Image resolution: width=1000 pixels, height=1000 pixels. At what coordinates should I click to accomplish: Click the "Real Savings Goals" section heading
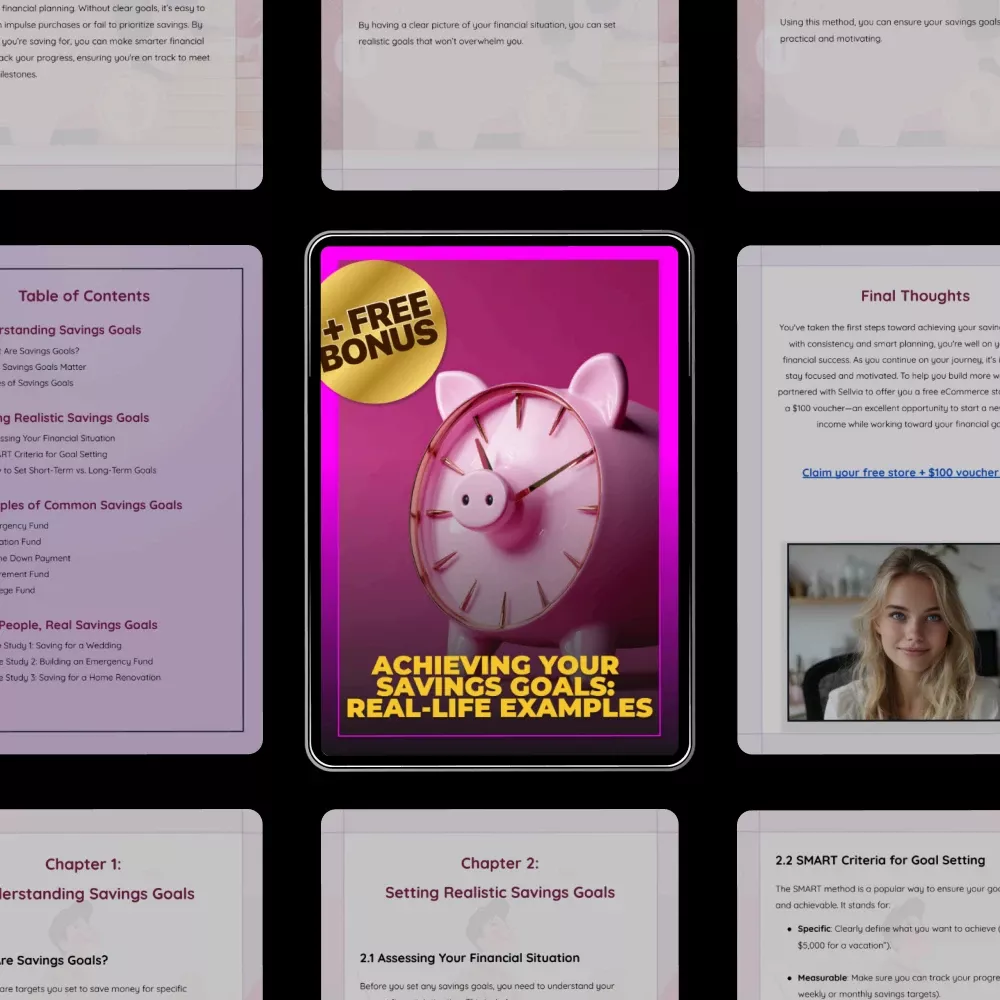pyautogui.click(x=79, y=625)
